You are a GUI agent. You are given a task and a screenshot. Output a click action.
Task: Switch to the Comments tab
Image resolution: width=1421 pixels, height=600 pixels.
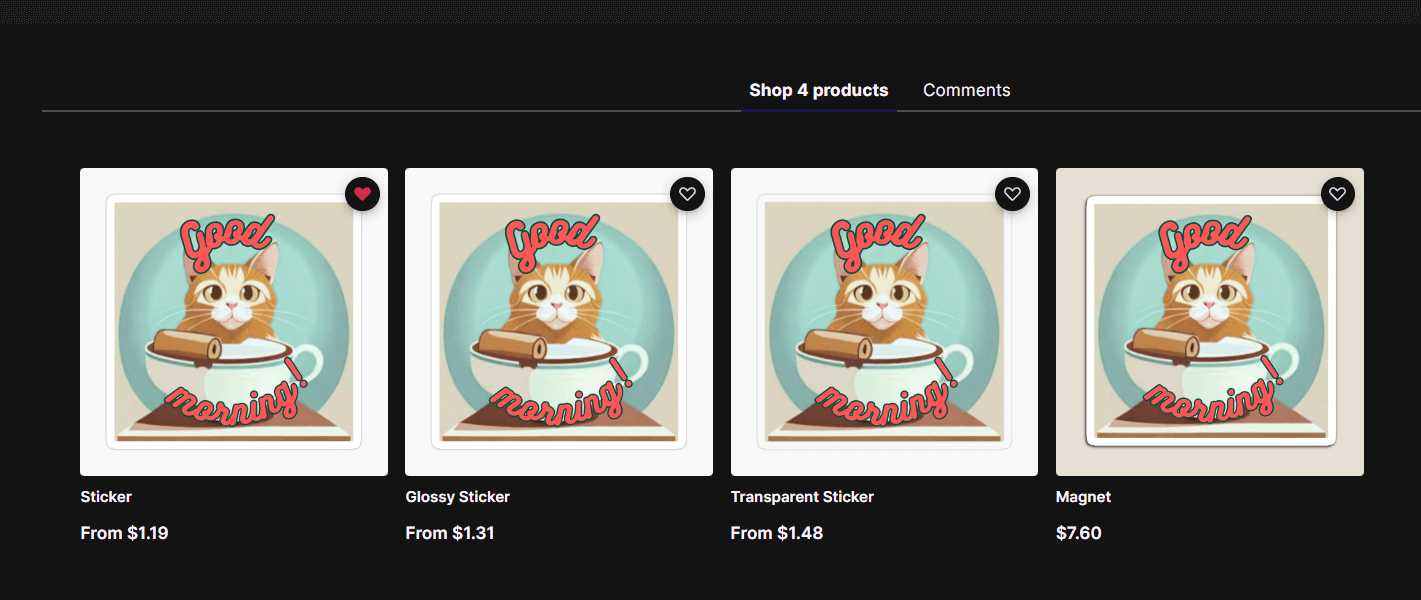point(966,90)
